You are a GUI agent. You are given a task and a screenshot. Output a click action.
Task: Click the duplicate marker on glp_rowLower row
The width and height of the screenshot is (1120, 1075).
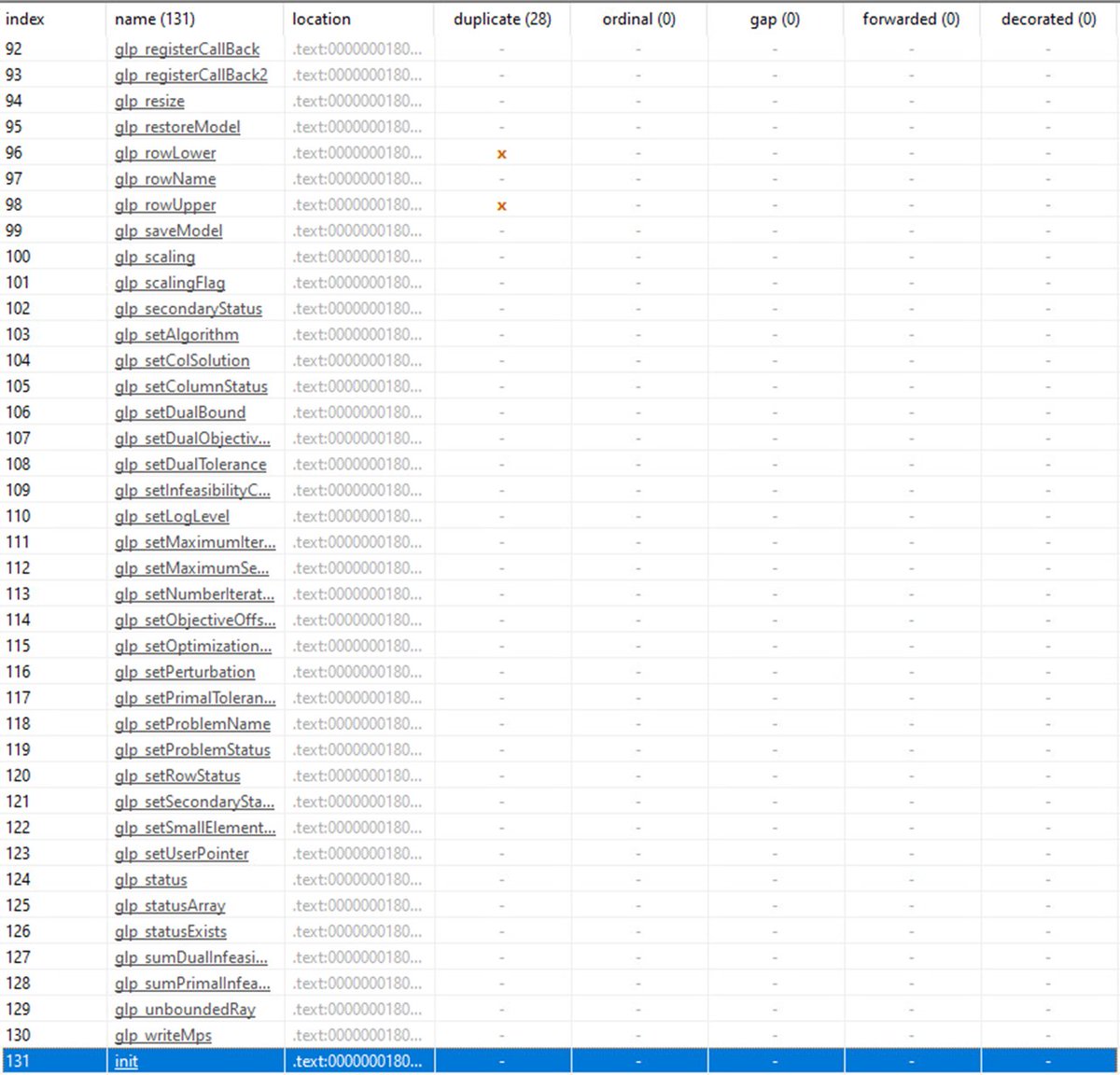click(x=501, y=153)
